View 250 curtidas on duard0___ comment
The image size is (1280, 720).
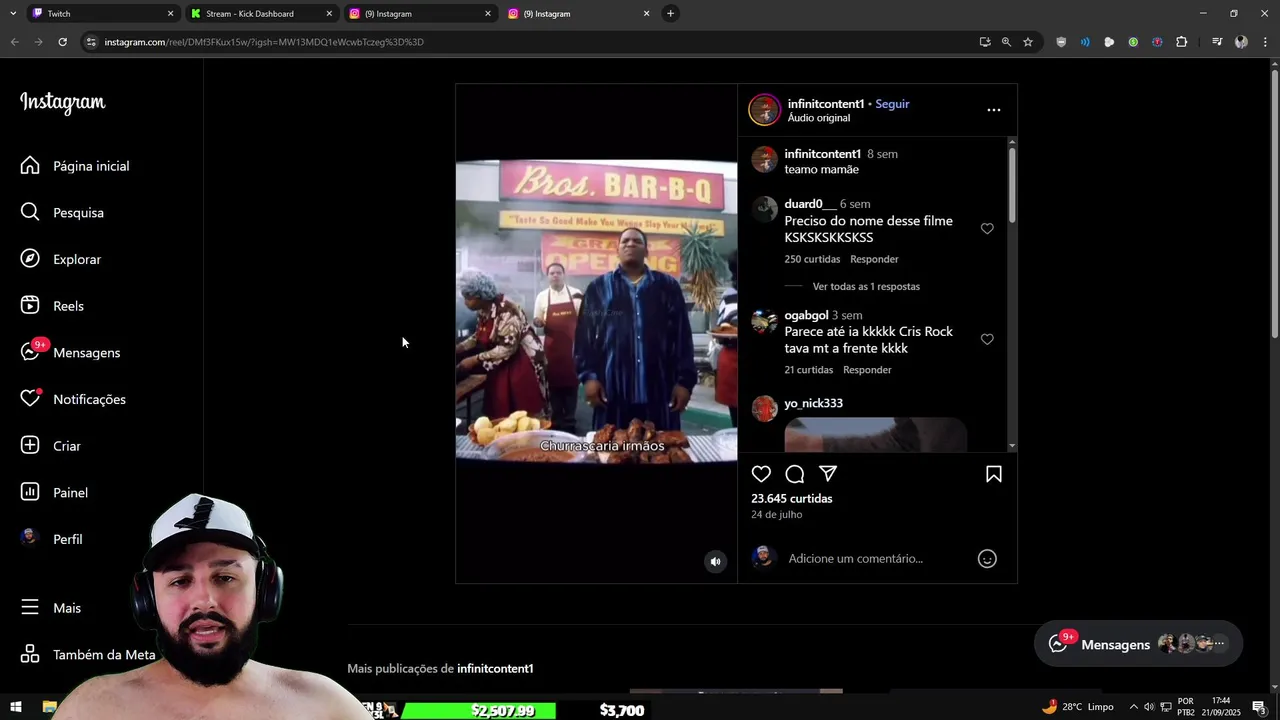pyautogui.click(x=812, y=259)
